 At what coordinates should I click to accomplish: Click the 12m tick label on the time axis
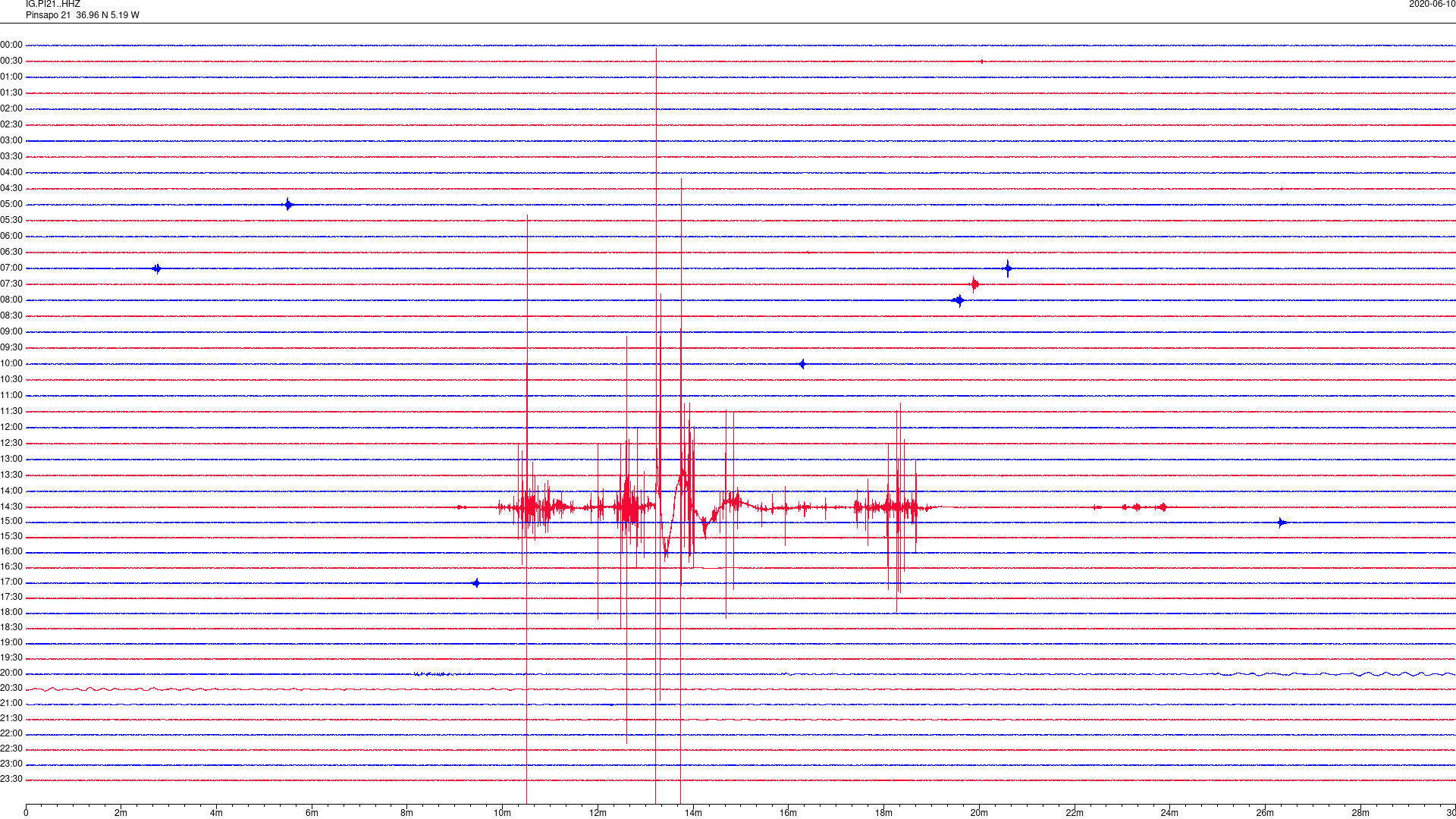[x=598, y=813]
